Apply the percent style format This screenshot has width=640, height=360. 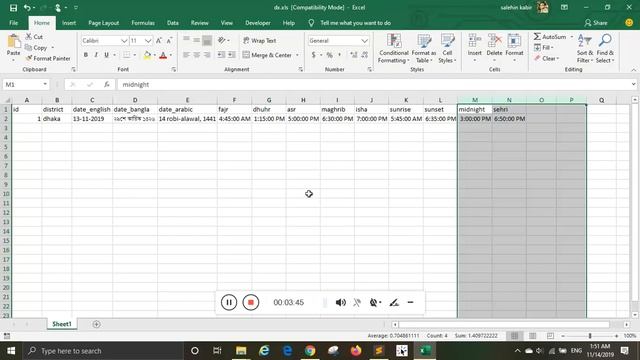[x=329, y=55]
